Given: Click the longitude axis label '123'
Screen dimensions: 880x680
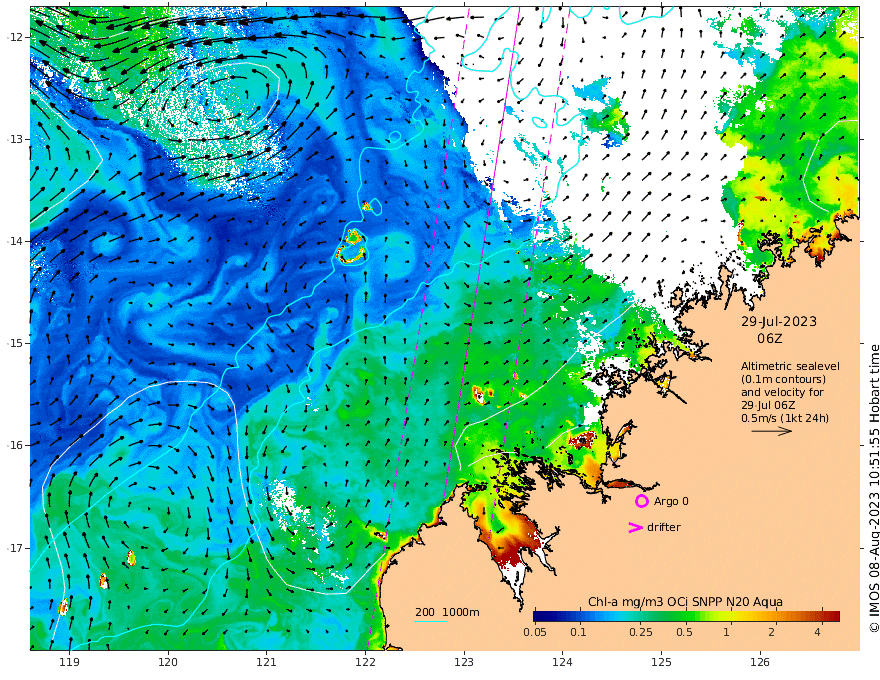Looking at the screenshot, I should pos(464,663).
